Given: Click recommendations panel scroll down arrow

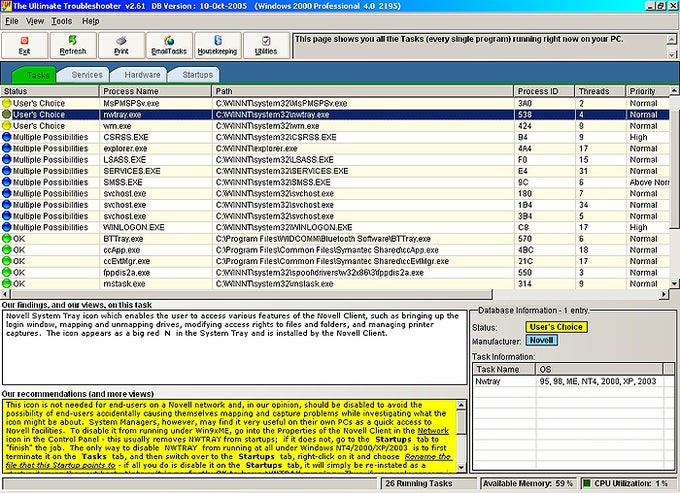Looking at the screenshot, I should point(461,467).
